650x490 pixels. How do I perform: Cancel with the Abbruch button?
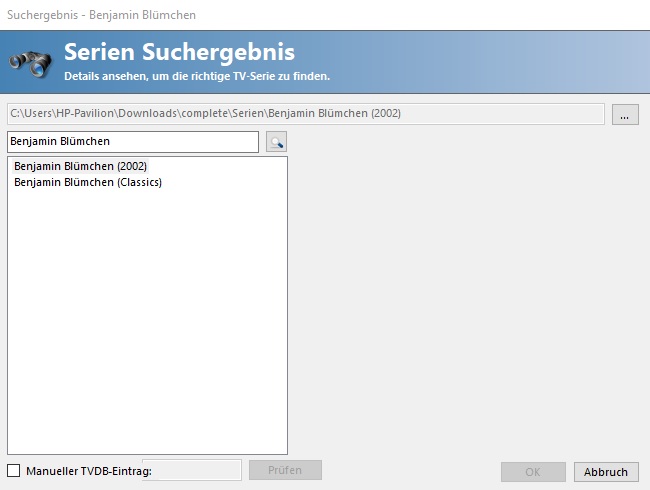click(606, 472)
